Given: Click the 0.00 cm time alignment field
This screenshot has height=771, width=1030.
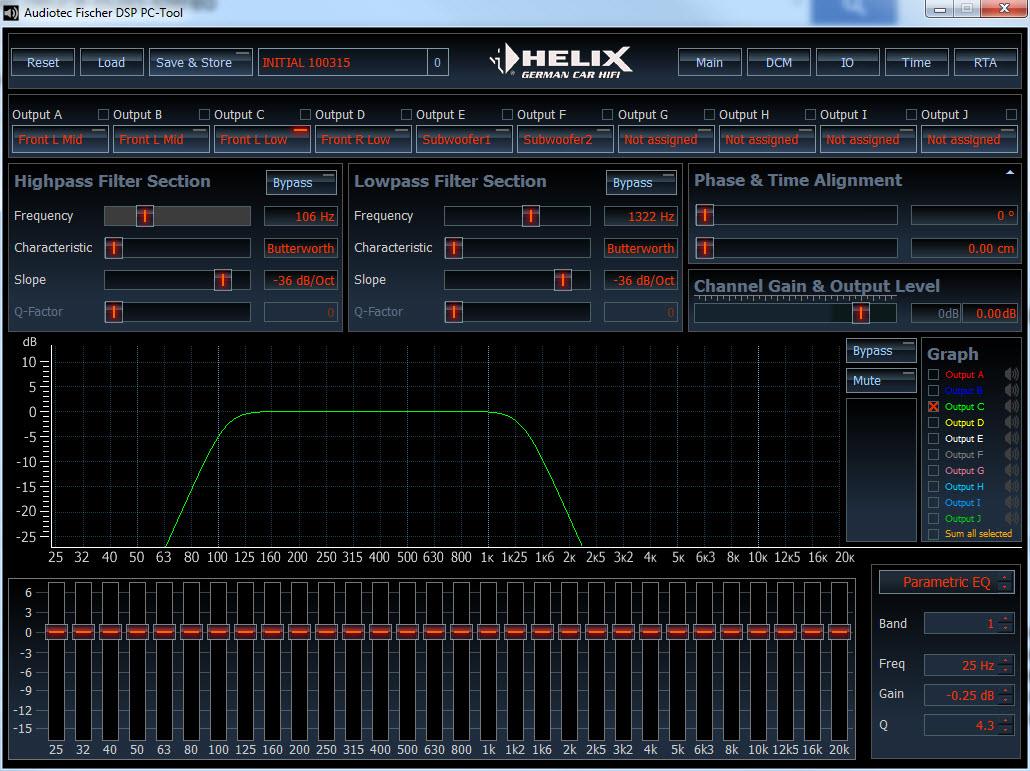Looking at the screenshot, I should [964, 248].
